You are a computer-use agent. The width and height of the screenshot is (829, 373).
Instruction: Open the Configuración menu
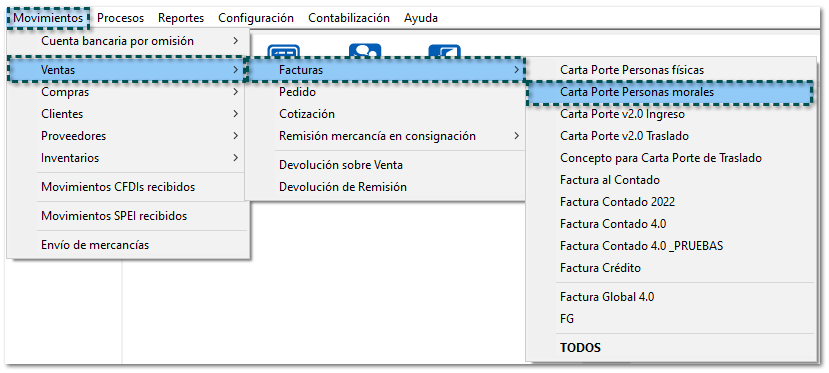click(x=256, y=18)
